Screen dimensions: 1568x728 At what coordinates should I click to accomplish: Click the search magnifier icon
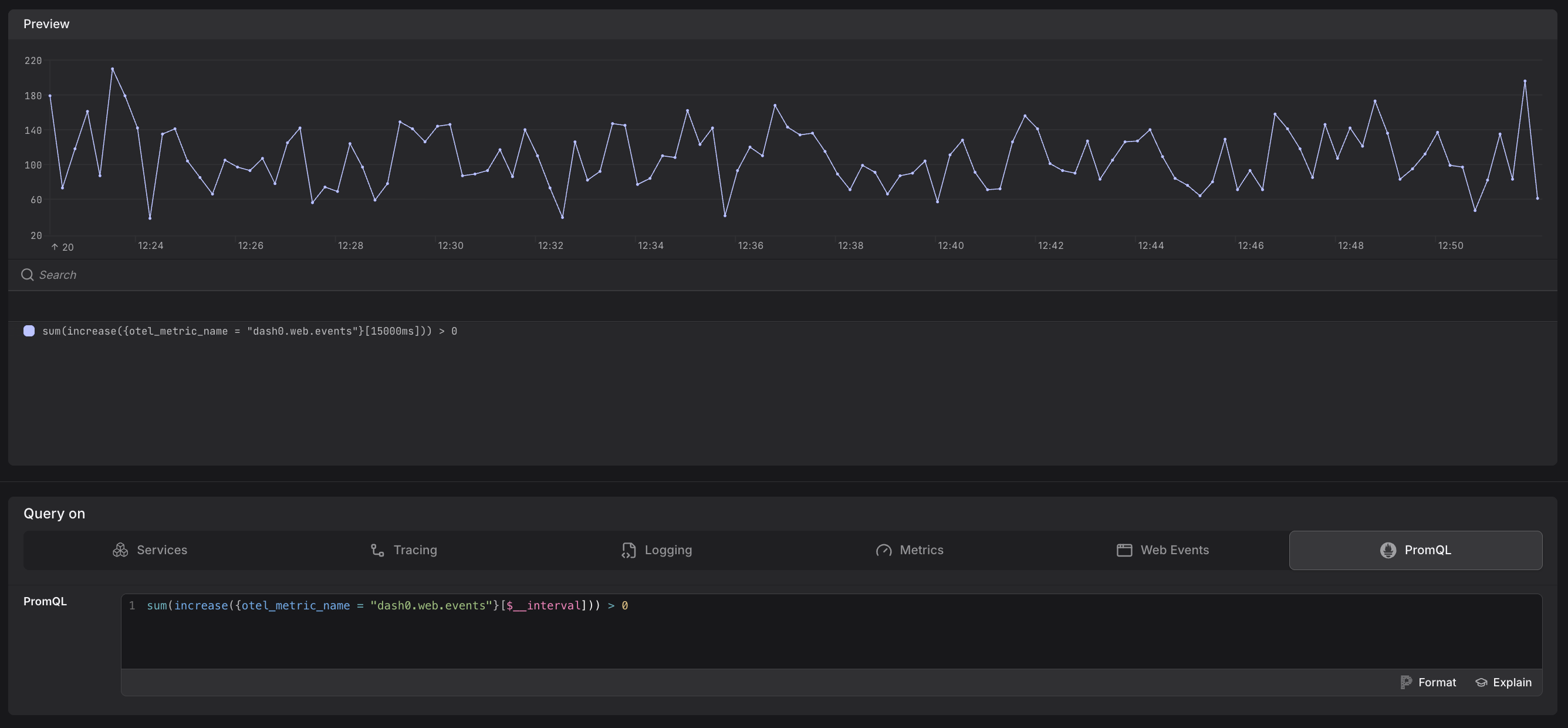pos(28,275)
